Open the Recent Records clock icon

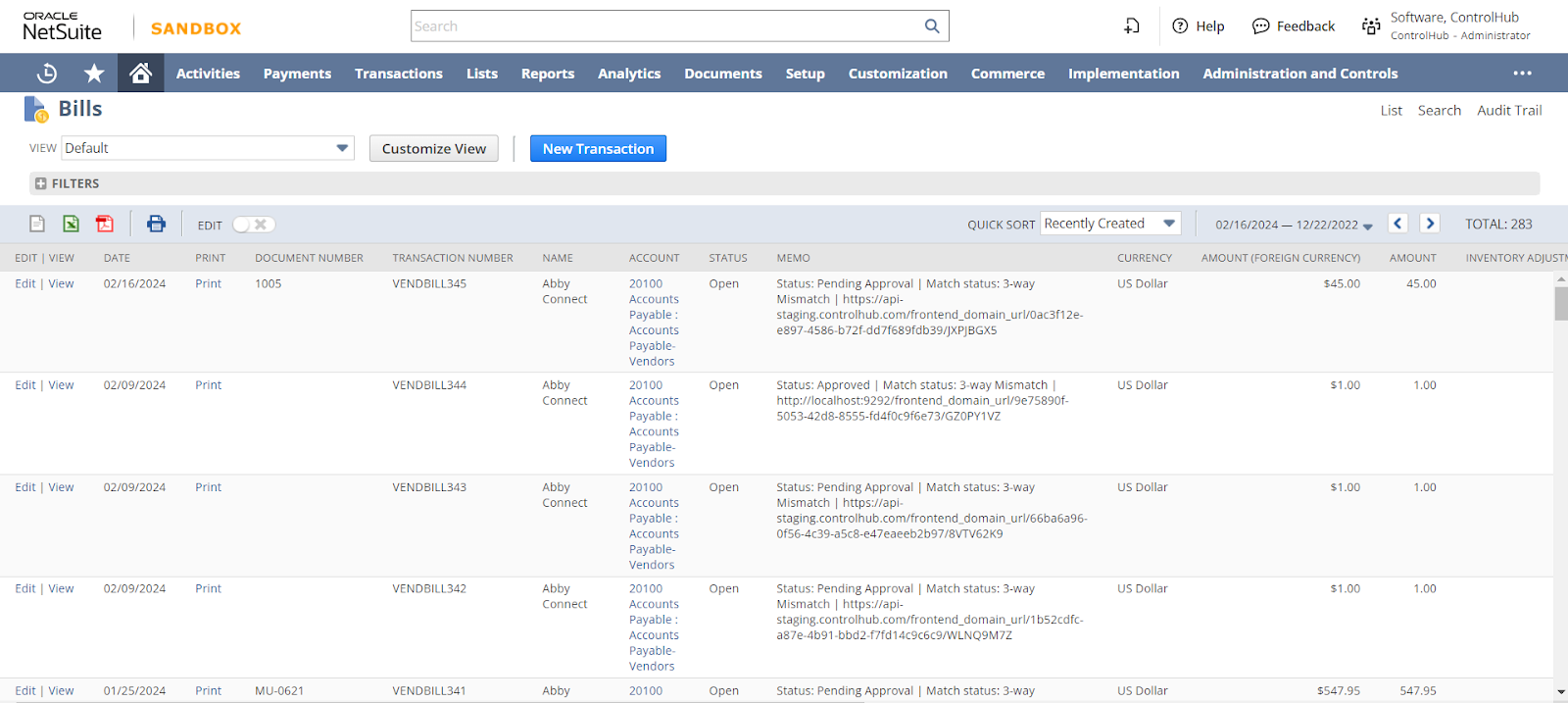47,74
